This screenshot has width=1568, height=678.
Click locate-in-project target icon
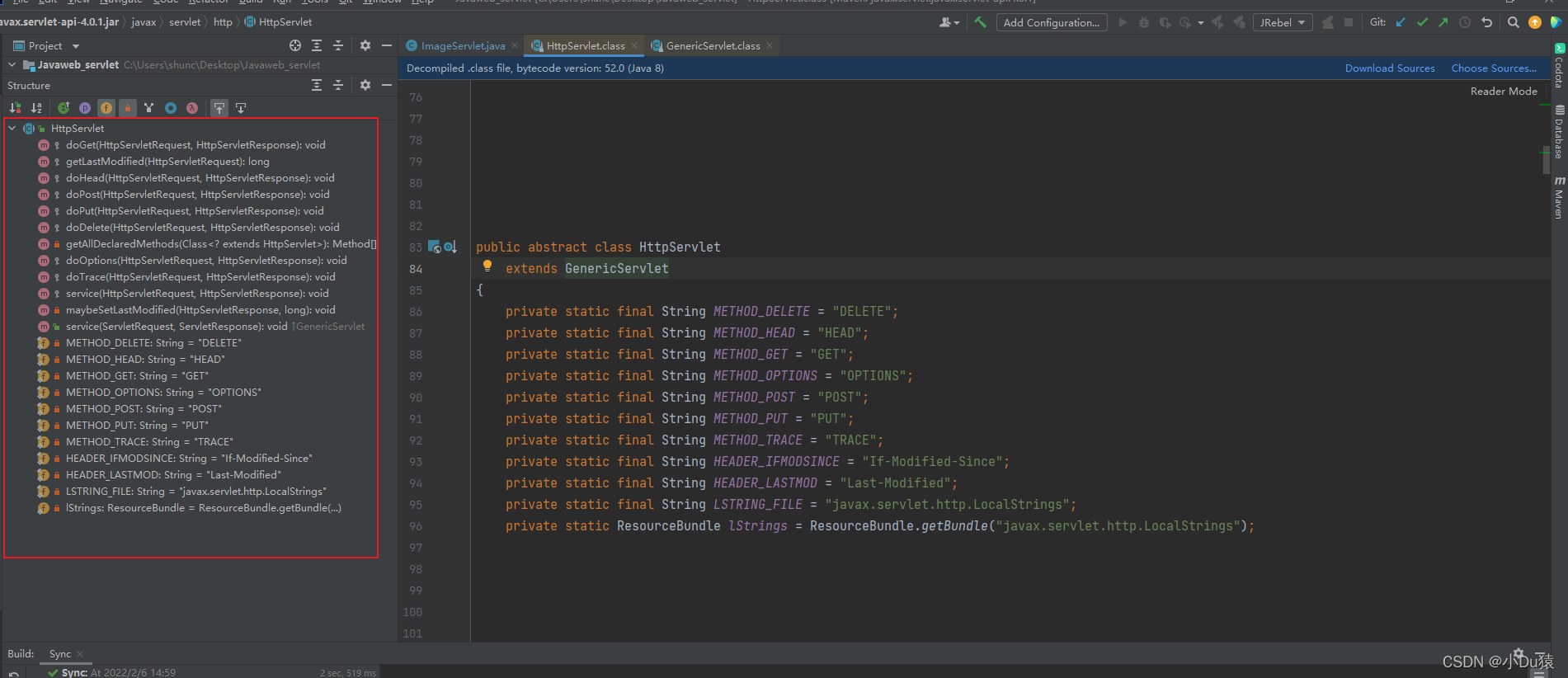295,45
